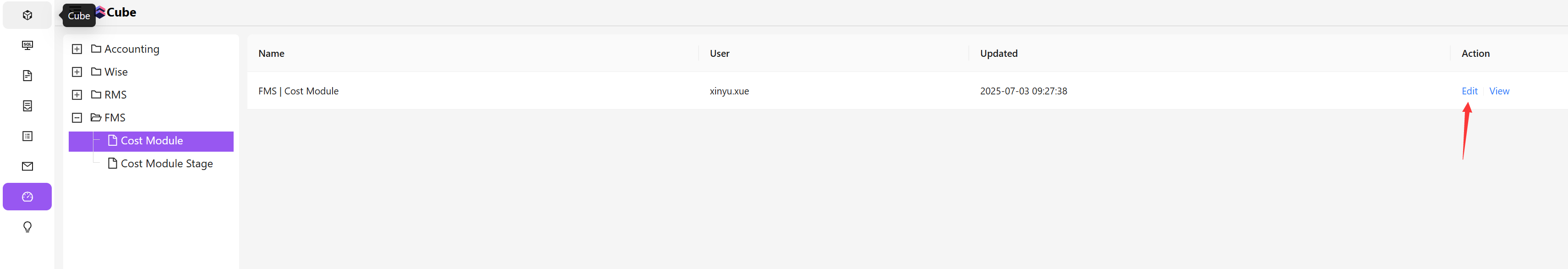
Task: Click View link for FMS Cost Module
Action: coord(1499,91)
